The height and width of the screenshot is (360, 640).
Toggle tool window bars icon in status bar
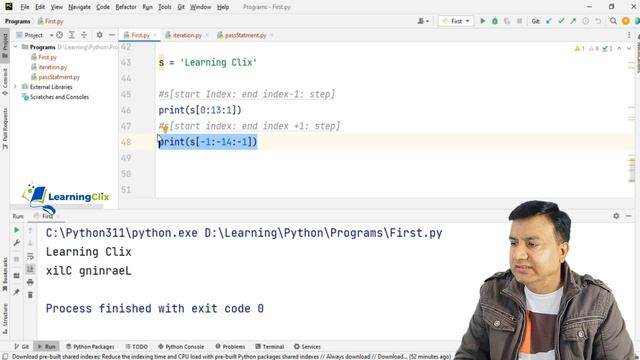pos(5,357)
